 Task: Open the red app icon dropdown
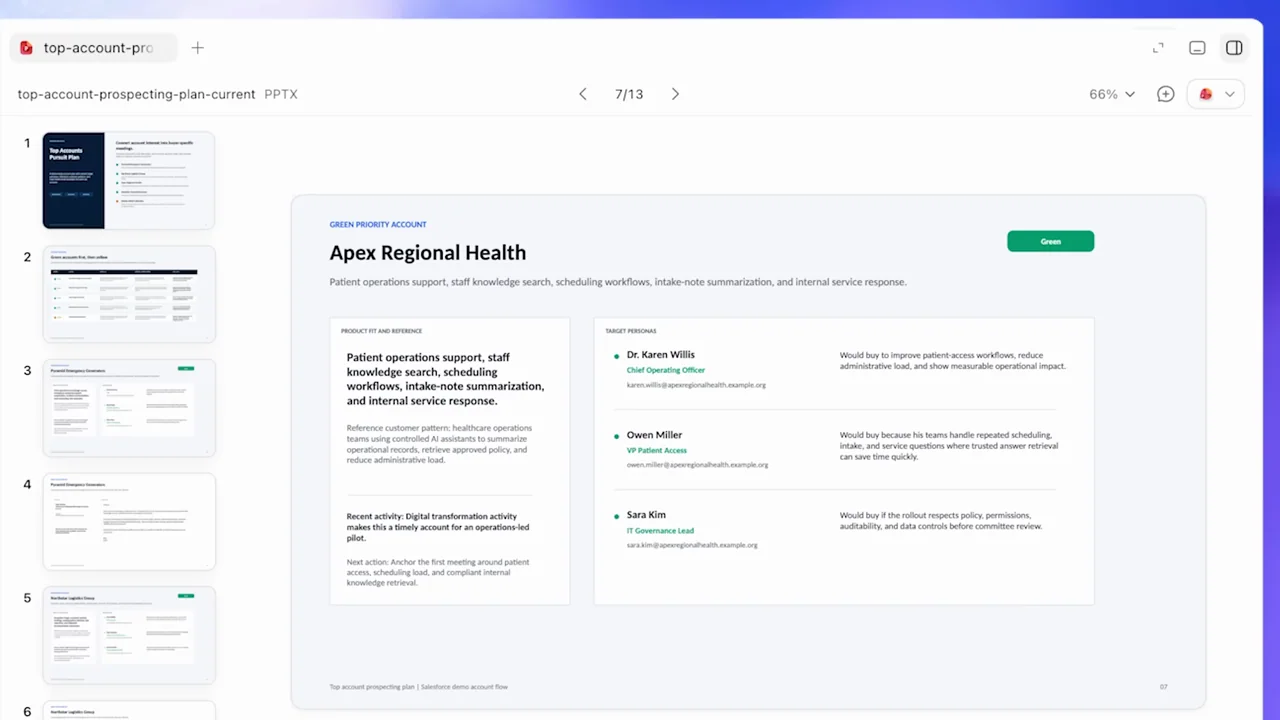[1216, 94]
